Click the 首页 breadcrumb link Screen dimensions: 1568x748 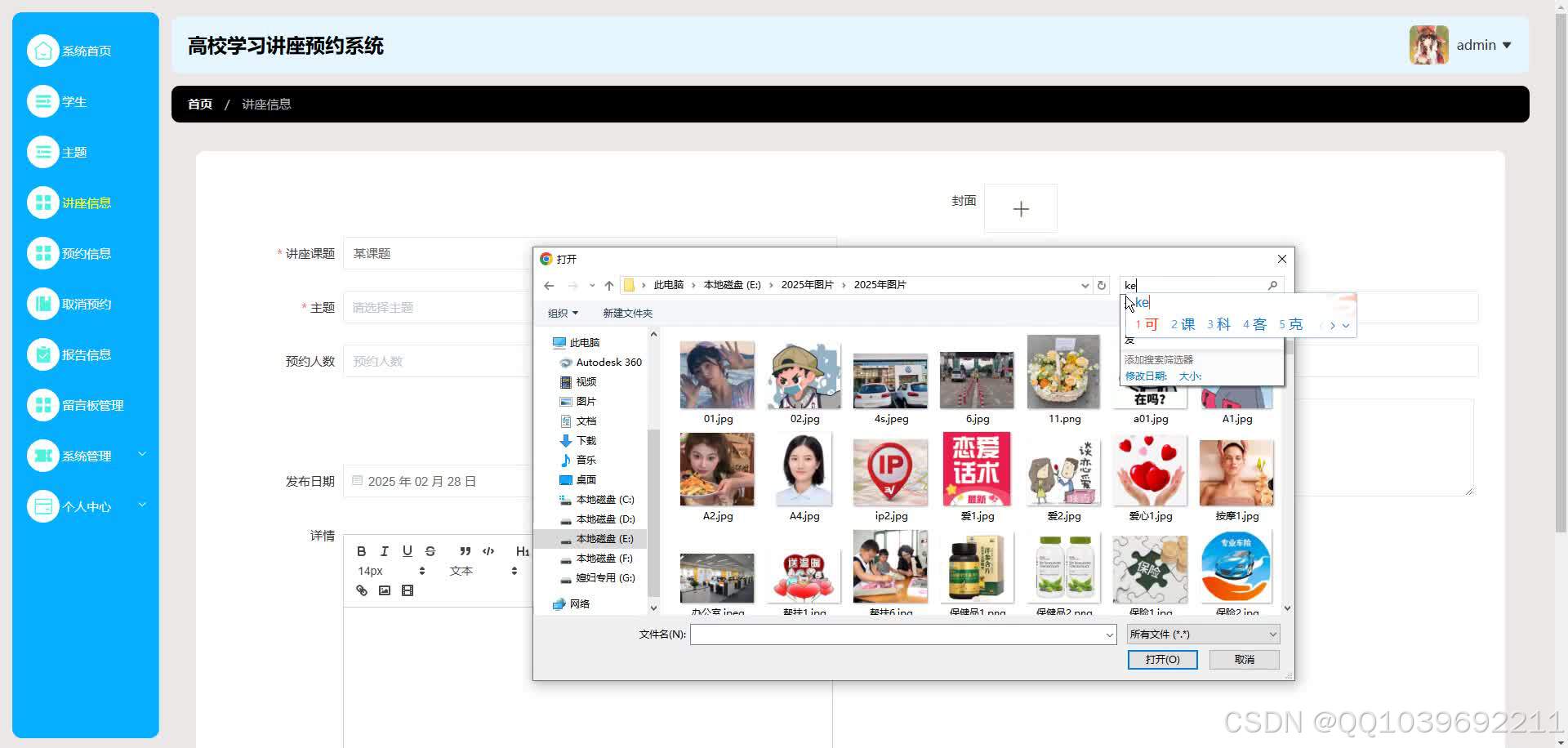tap(200, 104)
